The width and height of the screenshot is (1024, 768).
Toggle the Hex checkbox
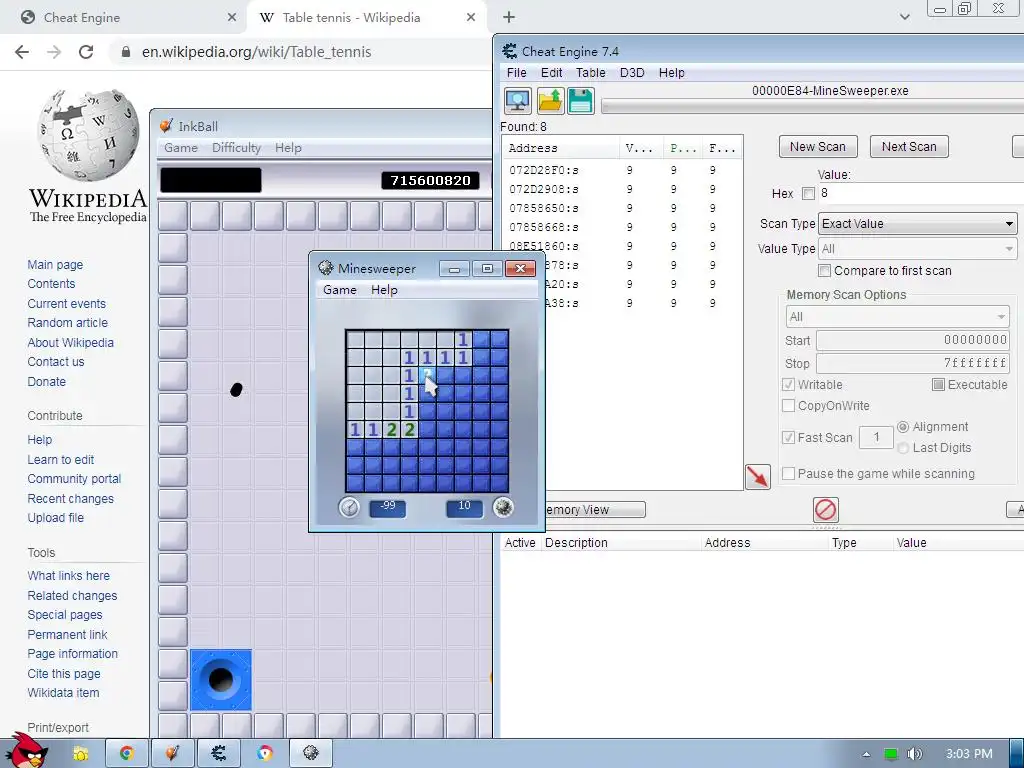point(808,193)
